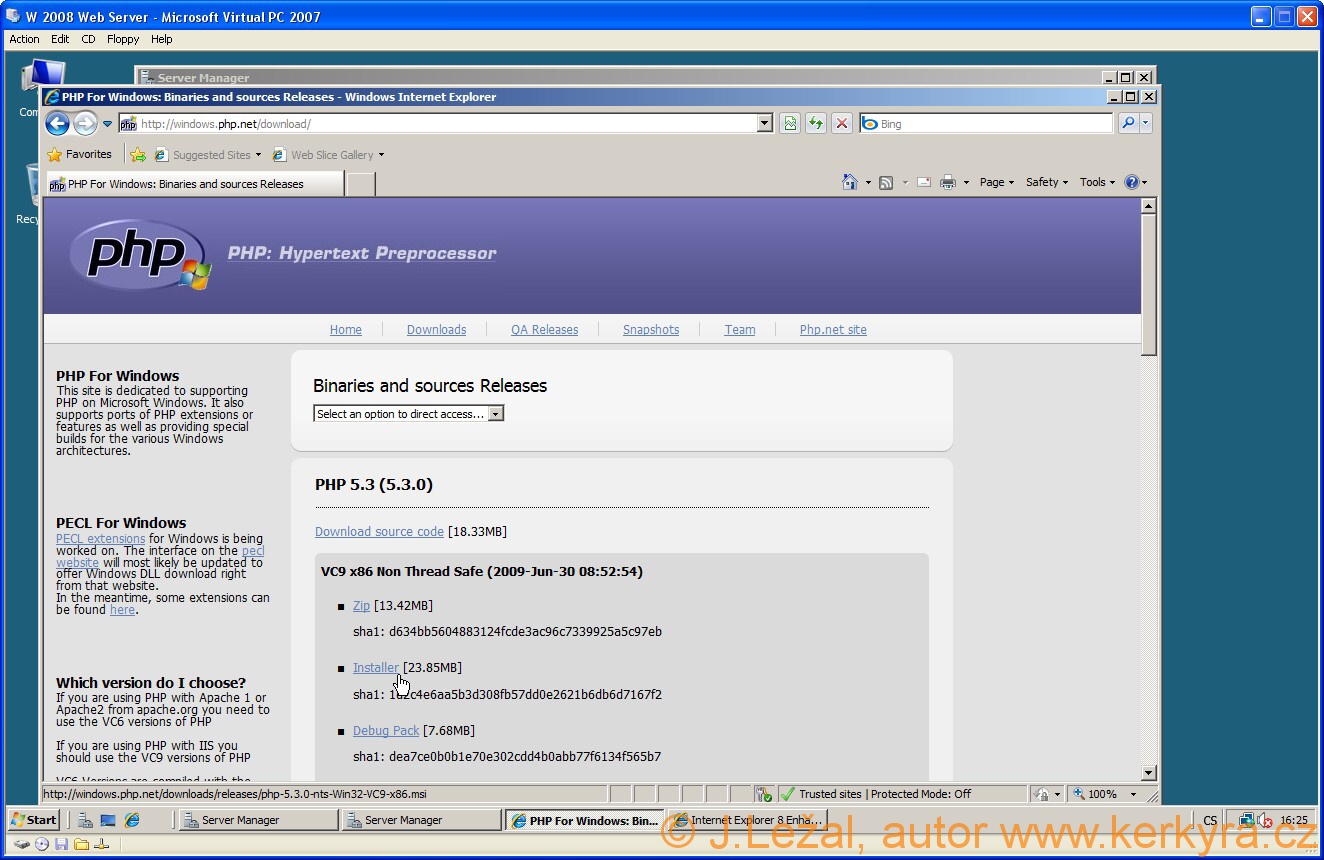Image resolution: width=1324 pixels, height=860 pixels.
Task: Open the Tools dropdown menu
Action: tap(1097, 182)
